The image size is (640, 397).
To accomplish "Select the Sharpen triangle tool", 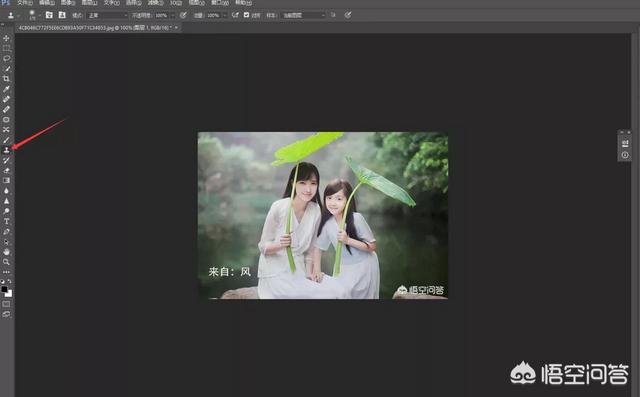I will (x=6, y=201).
